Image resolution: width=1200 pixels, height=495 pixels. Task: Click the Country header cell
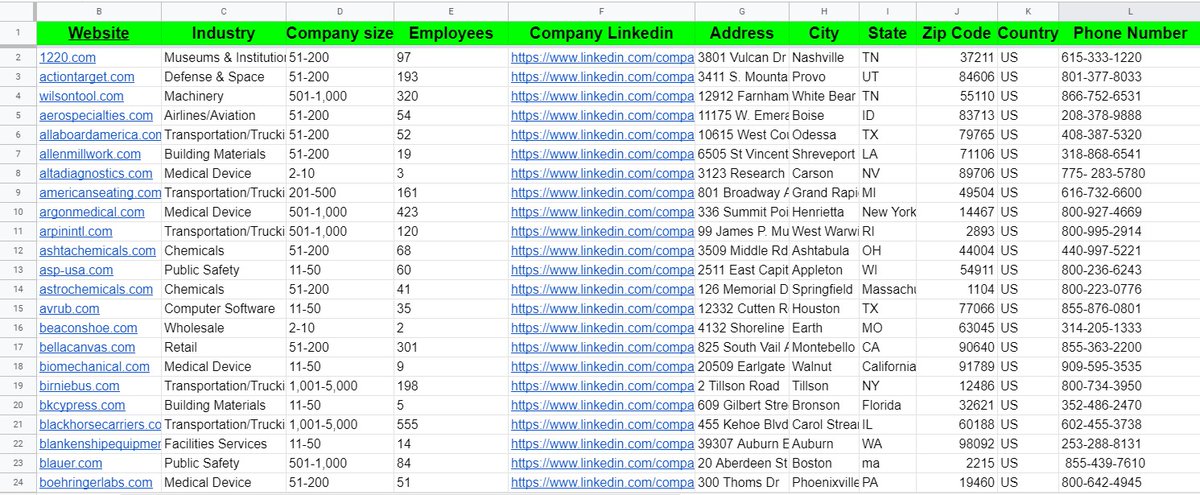click(1028, 33)
